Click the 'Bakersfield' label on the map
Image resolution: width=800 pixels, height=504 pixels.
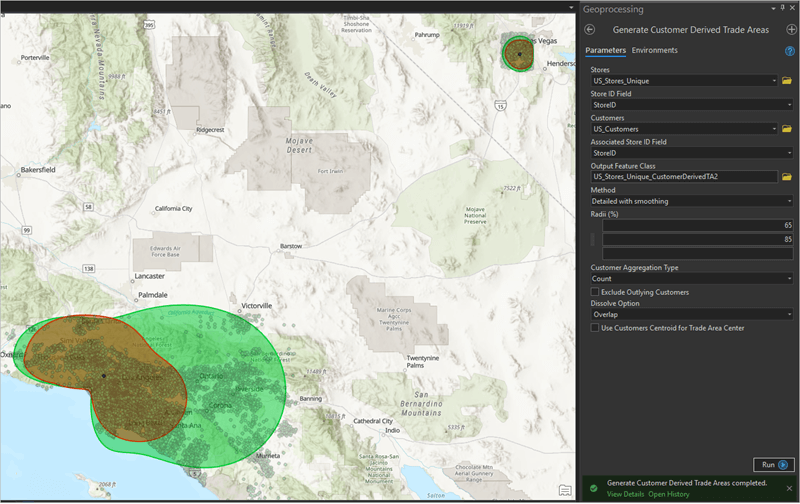click(38, 169)
